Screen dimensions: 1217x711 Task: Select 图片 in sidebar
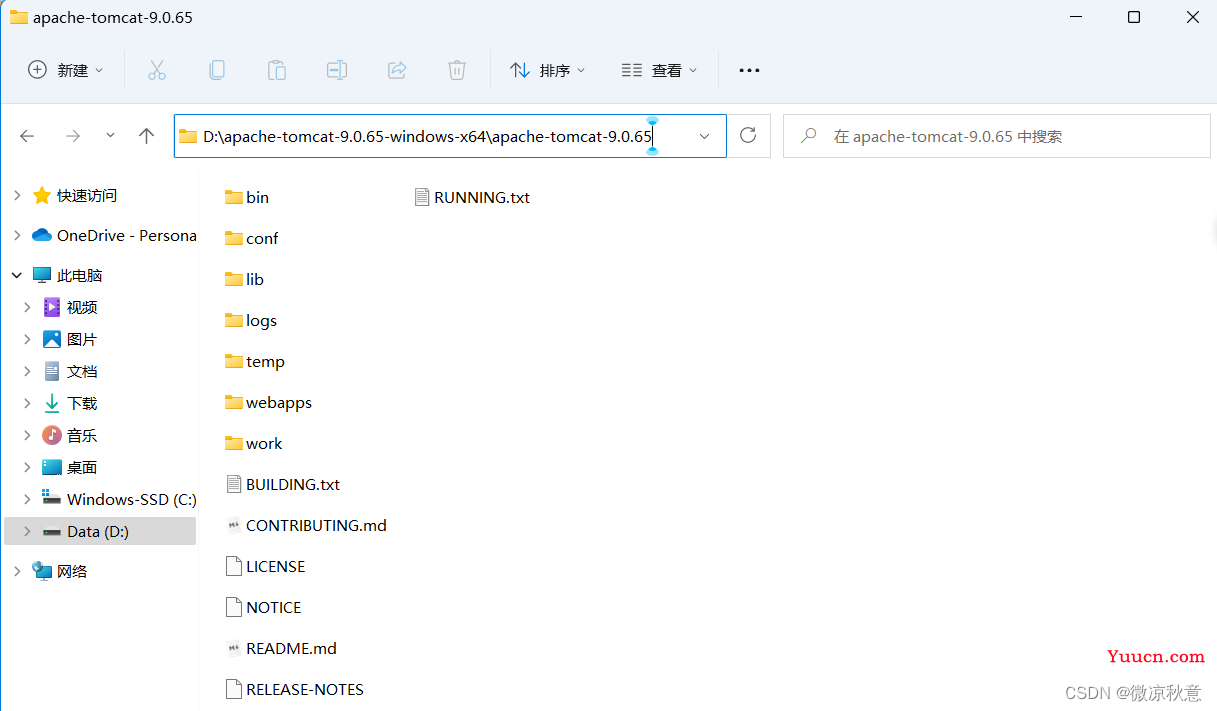tap(82, 339)
